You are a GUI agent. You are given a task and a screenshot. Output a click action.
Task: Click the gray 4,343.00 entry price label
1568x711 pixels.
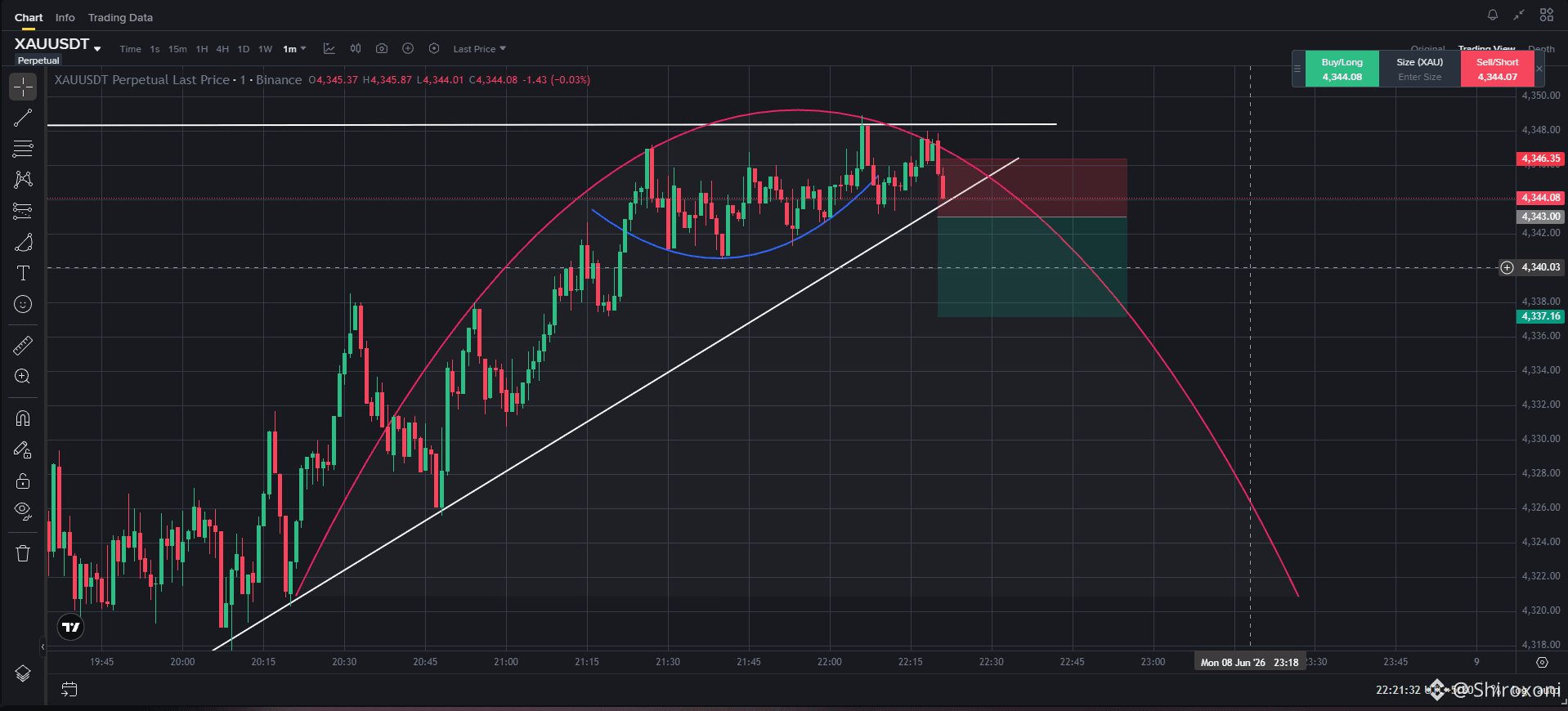click(1540, 217)
